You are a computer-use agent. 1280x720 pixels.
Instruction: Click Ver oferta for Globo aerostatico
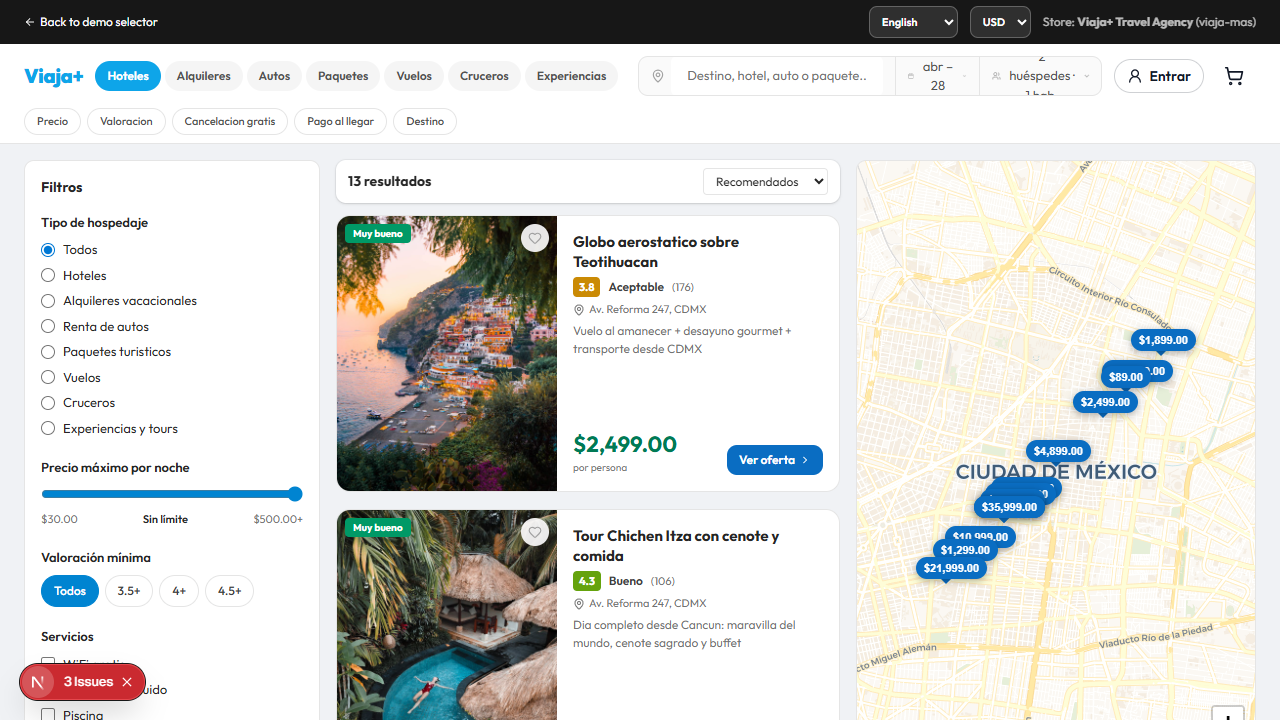(775, 460)
